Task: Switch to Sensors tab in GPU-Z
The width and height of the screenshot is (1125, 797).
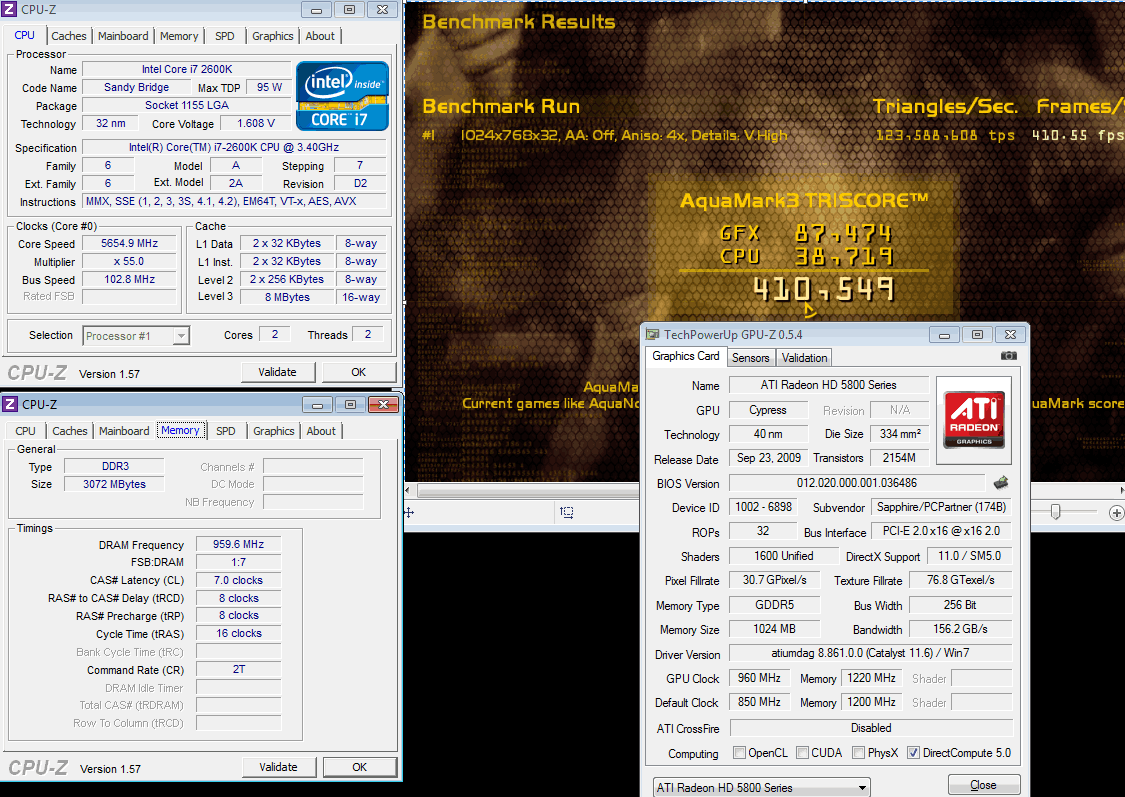Action: [x=750, y=358]
